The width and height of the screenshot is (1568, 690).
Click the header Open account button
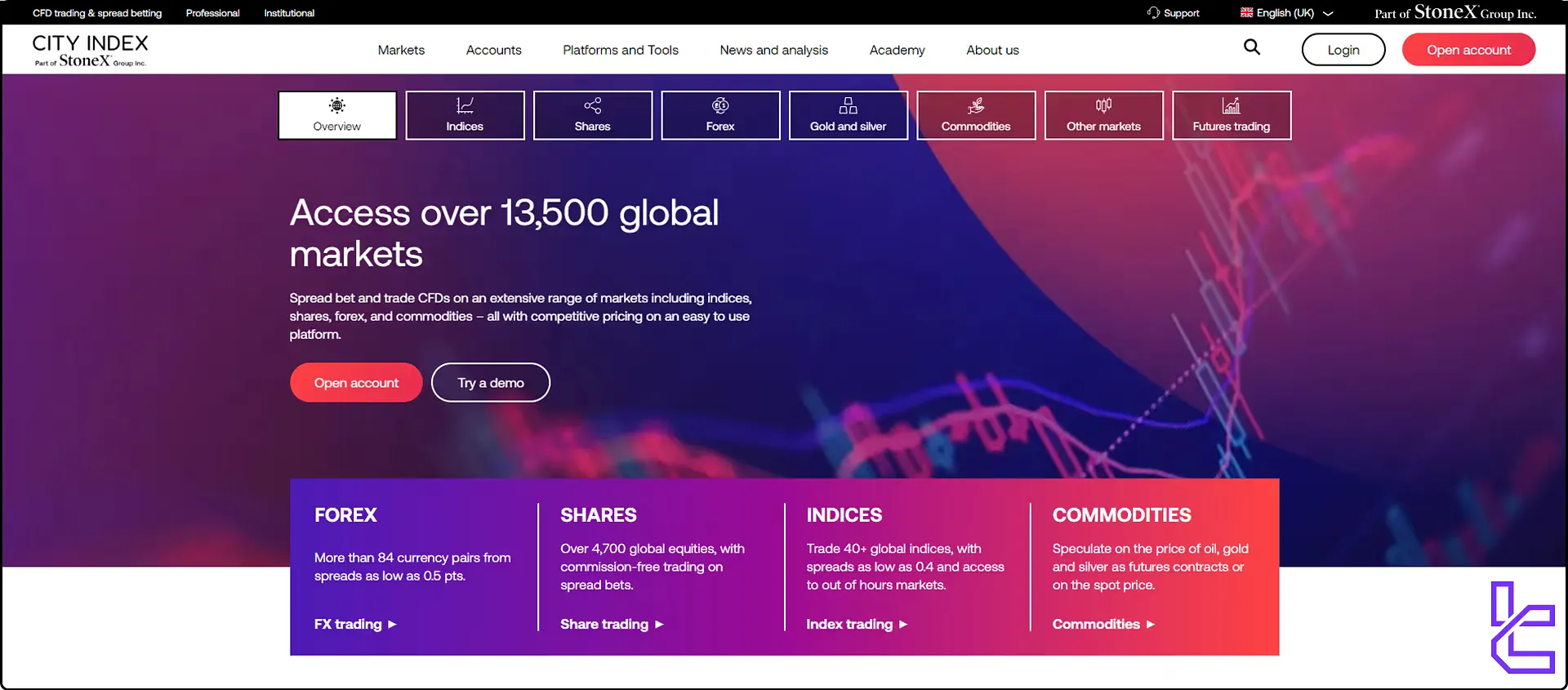1468,50
